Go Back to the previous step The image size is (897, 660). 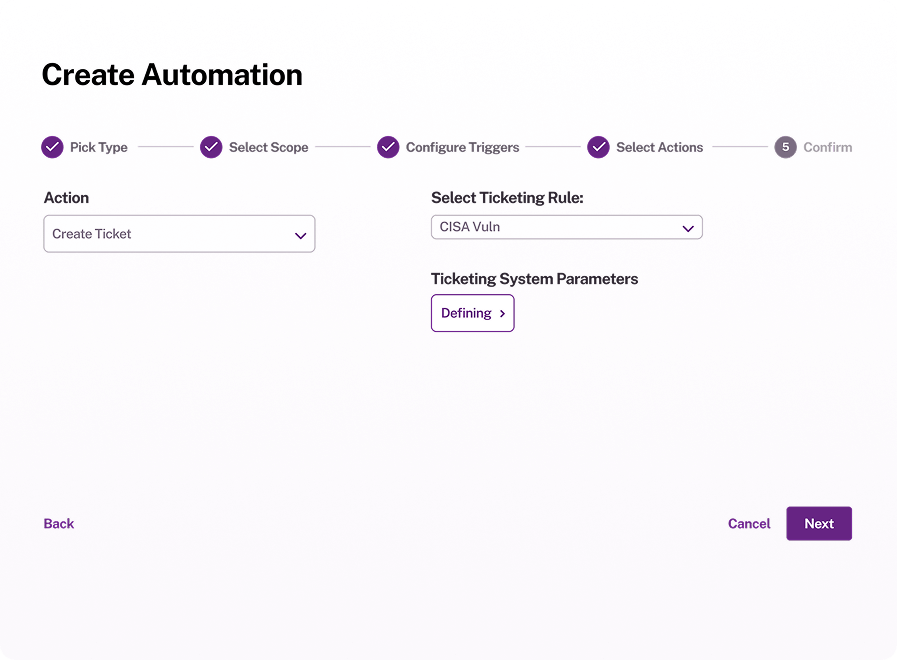pyautogui.click(x=59, y=523)
